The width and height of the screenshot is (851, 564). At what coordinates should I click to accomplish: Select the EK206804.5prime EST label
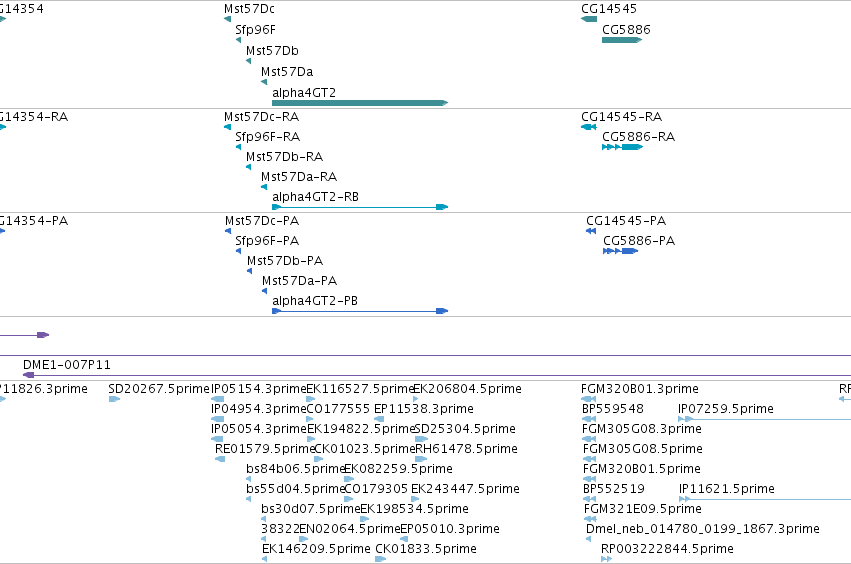click(467, 389)
